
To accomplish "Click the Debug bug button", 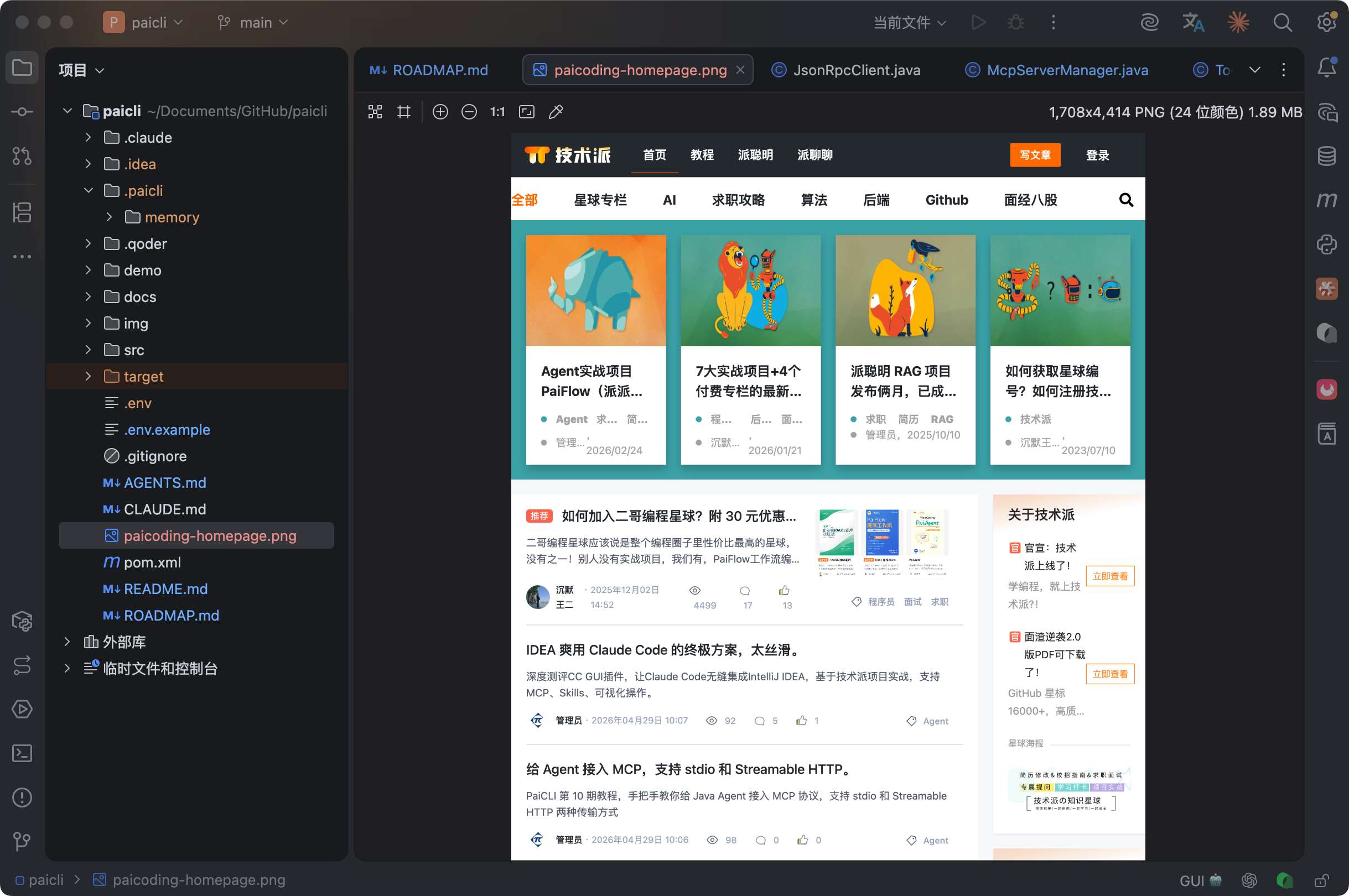I will (x=1016, y=22).
